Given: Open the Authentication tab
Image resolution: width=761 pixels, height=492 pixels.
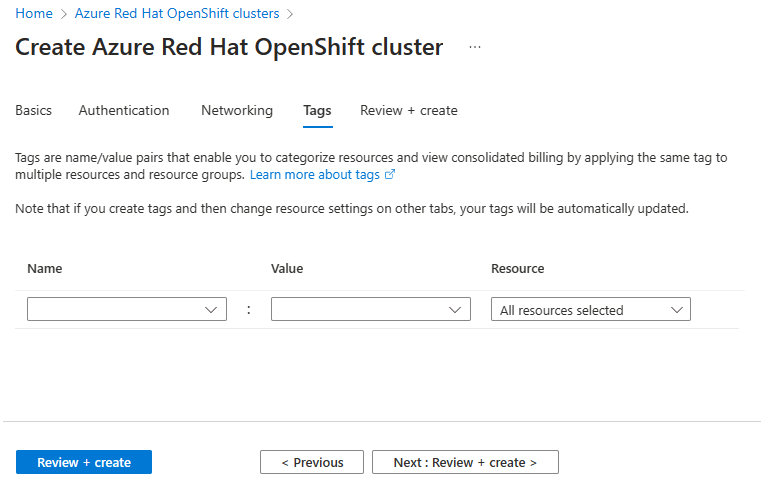Looking at the screenshot, I should (124, 111).
